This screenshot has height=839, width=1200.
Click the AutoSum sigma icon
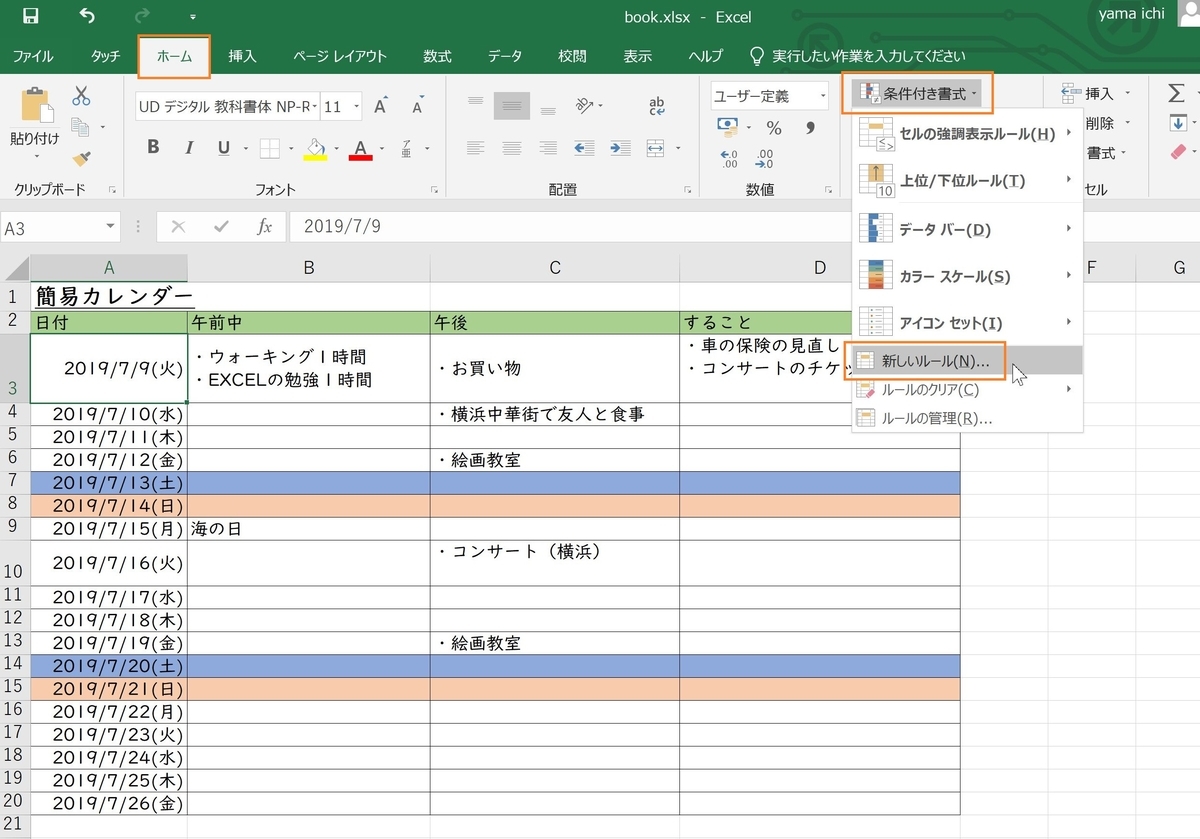pos(1177,92)
